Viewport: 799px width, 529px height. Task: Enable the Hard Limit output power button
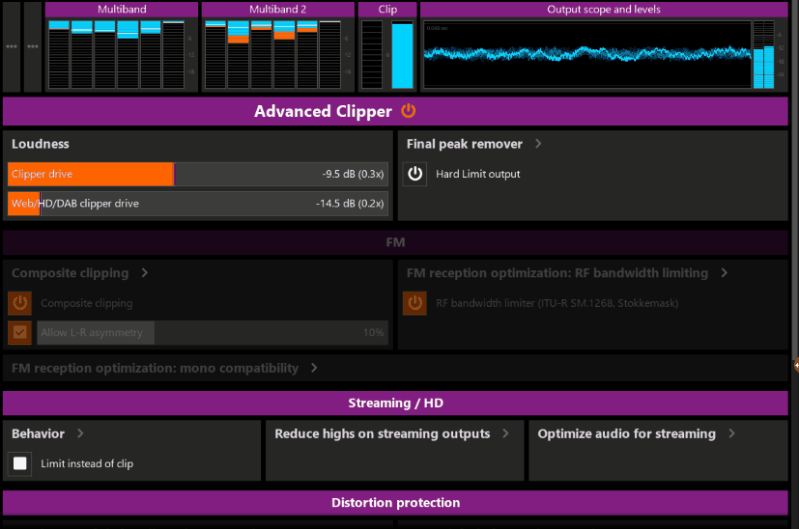tap(415, 174)
